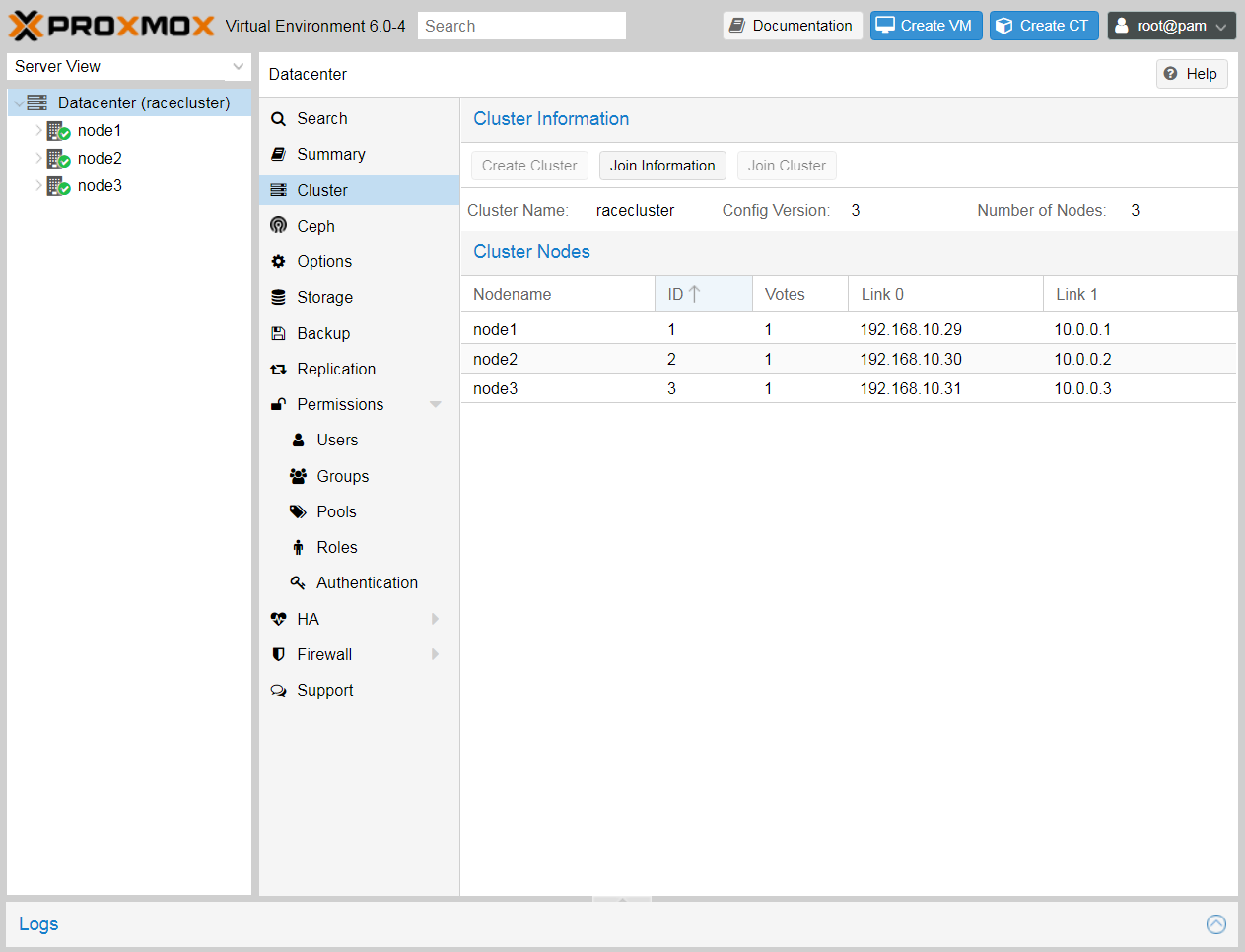Open the Documentation button
Image resolution: width=1245 pixels, height=952 pixels.
pos(793,26)
